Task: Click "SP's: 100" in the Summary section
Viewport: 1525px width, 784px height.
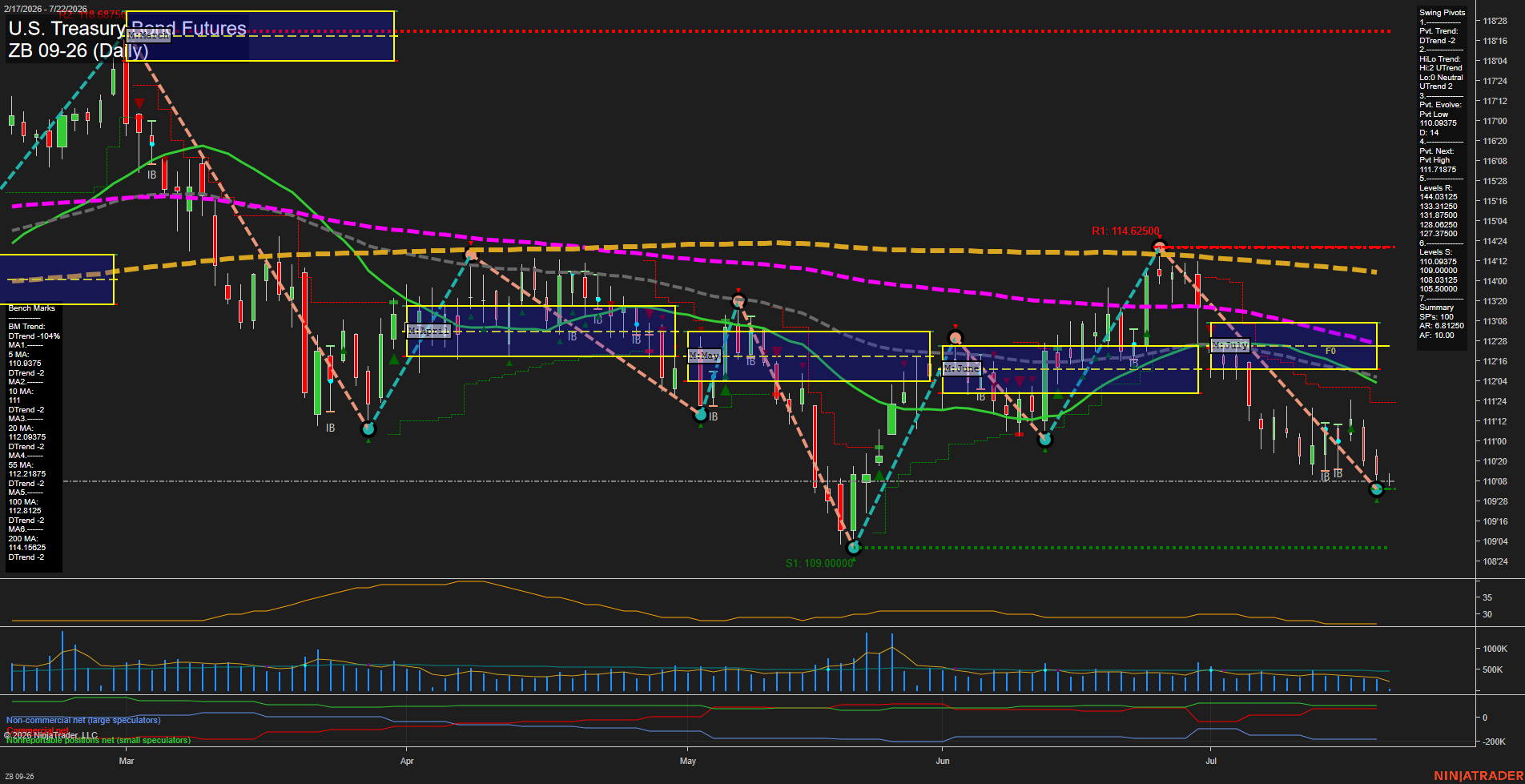Action: 1436,317
